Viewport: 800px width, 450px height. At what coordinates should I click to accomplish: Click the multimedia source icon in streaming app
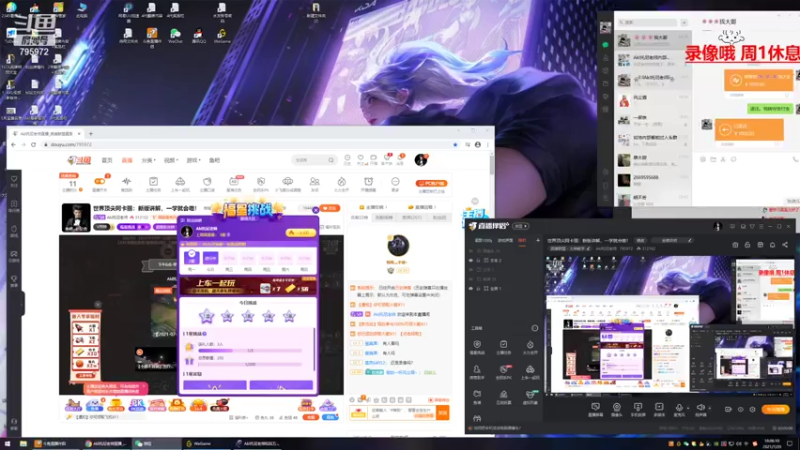(659, 407)
